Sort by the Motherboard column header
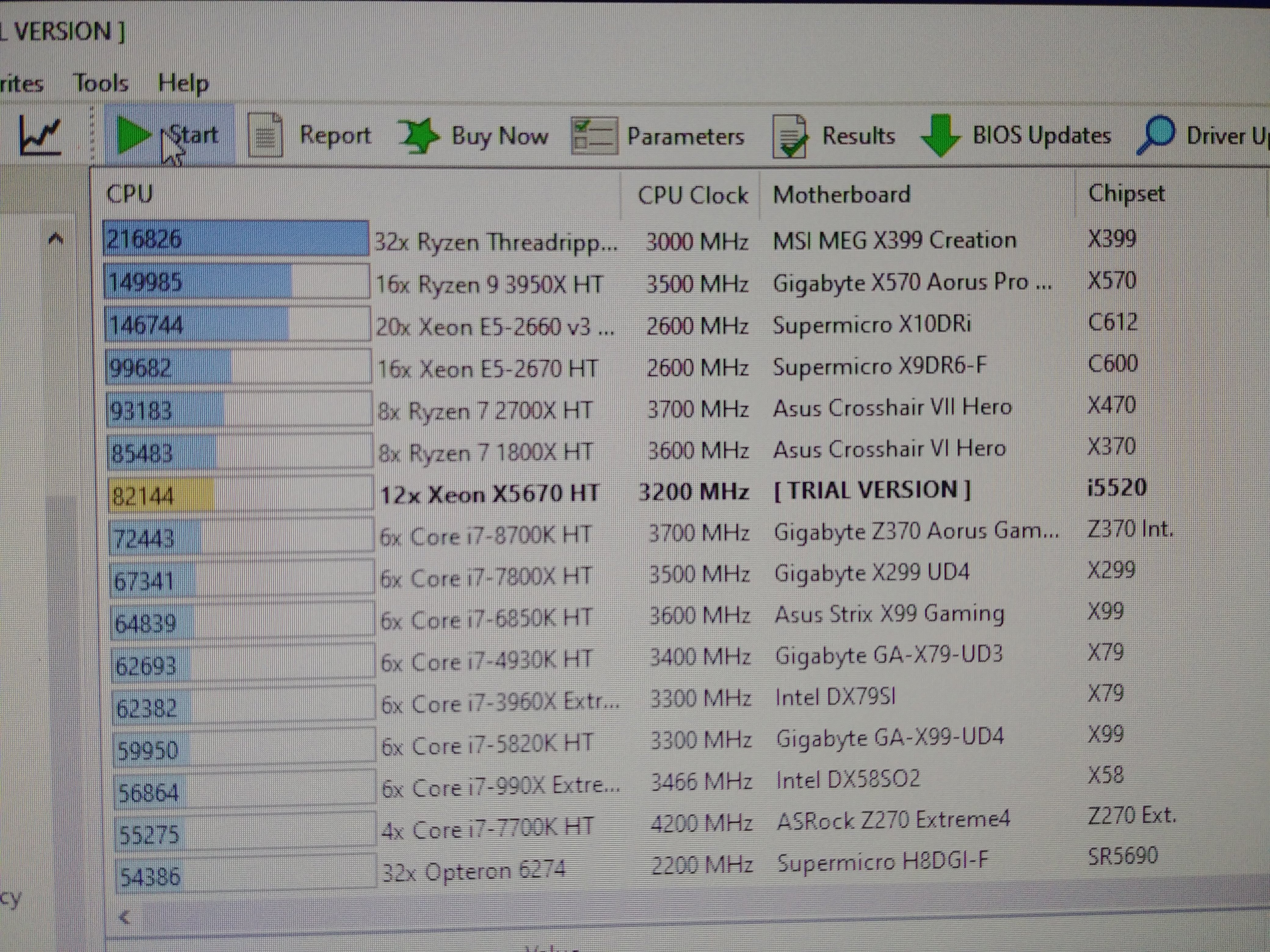Image resolution: width=1270 pixels, height=952 pixels. [842, 195]
